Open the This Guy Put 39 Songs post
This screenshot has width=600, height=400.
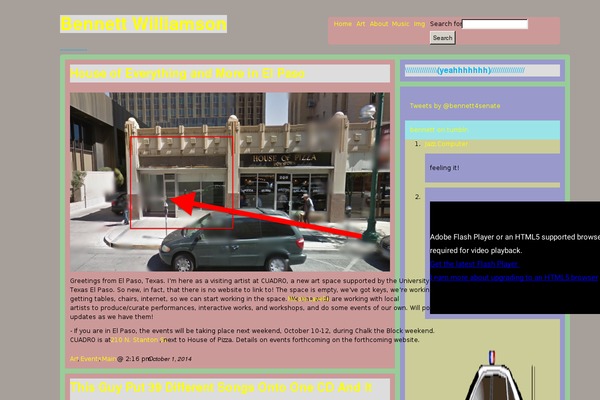click(221, 387)
